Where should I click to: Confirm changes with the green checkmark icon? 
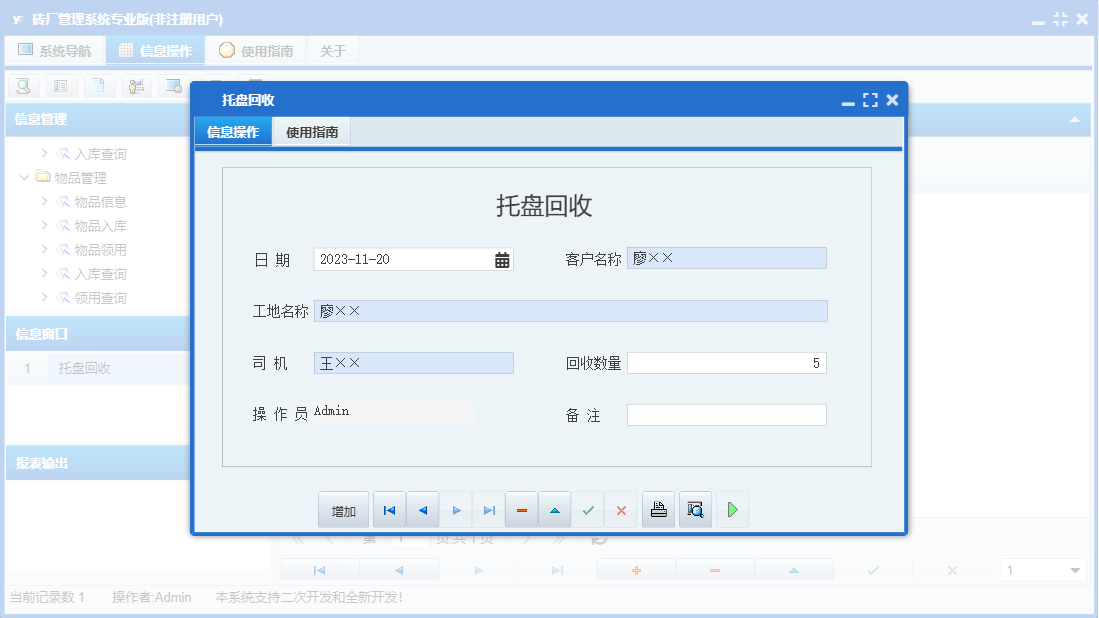click(x=588, y=509)
